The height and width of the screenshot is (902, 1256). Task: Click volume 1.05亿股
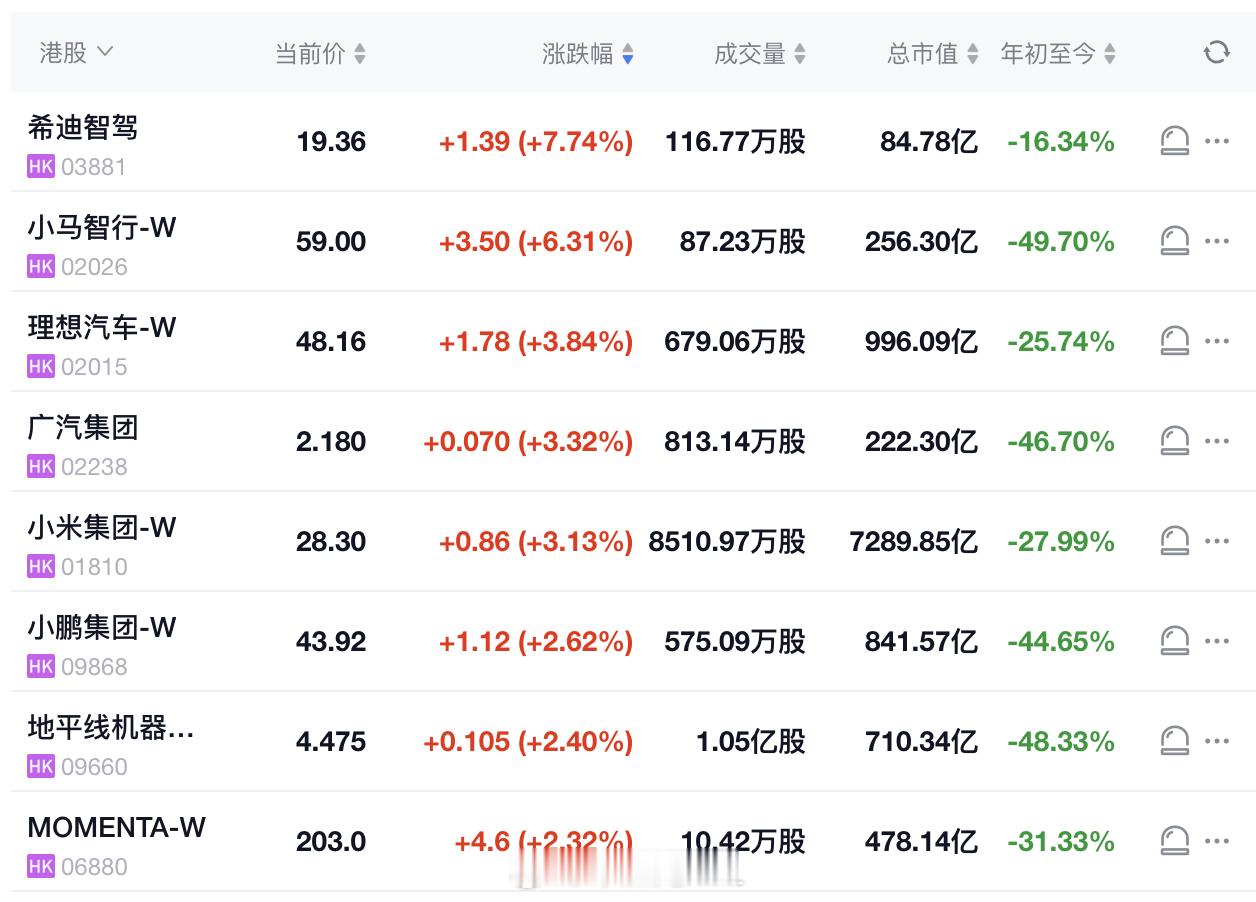[751, 742]
